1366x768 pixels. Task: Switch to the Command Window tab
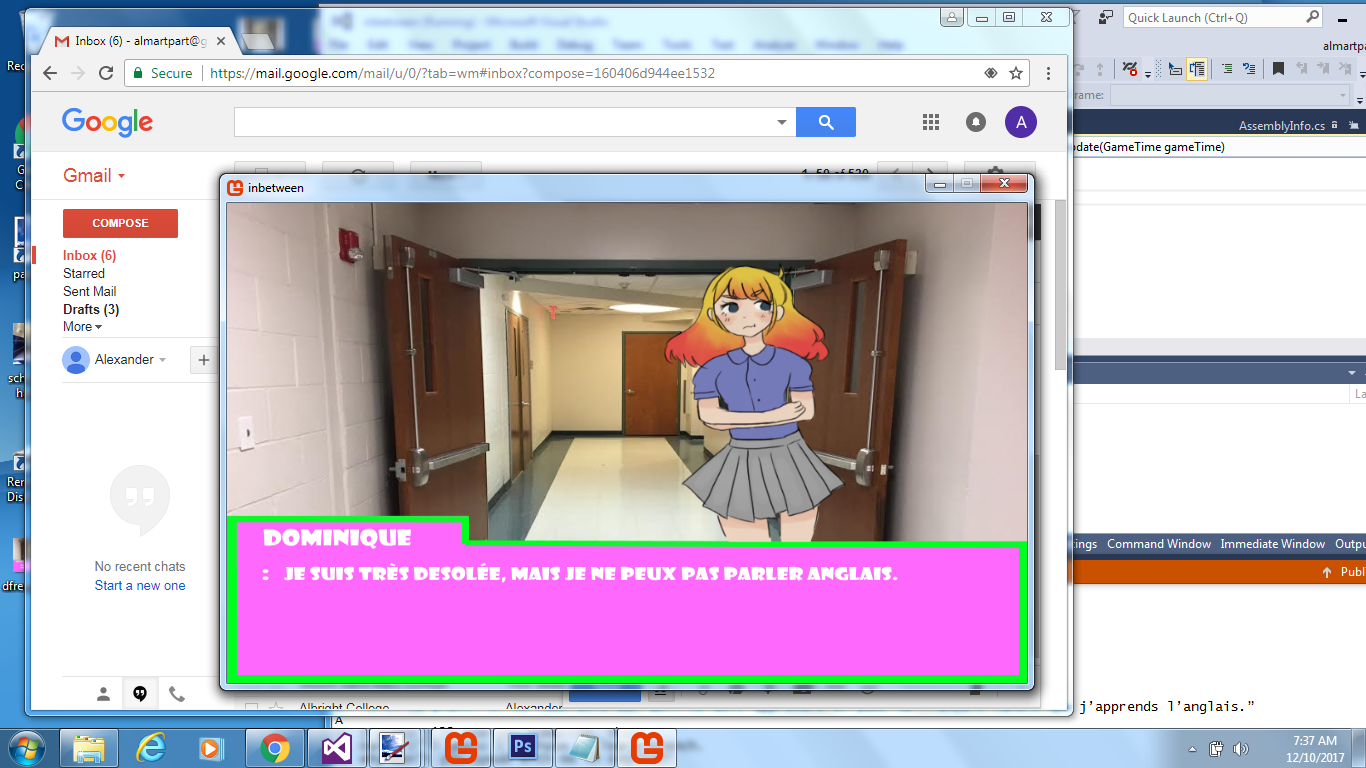pos(1159,544)
